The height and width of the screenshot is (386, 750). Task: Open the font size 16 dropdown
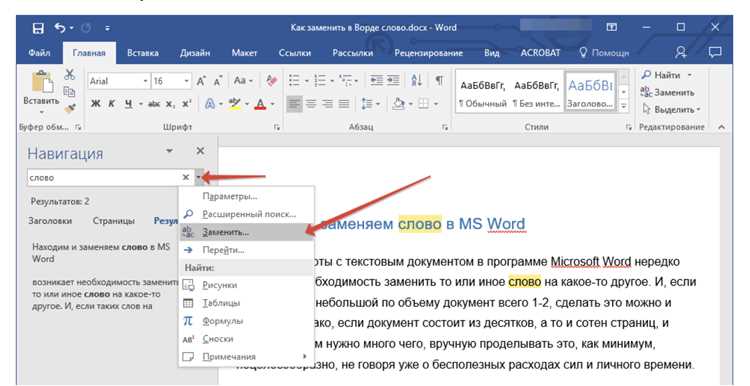pyautogui.click(x=187, y=81)
